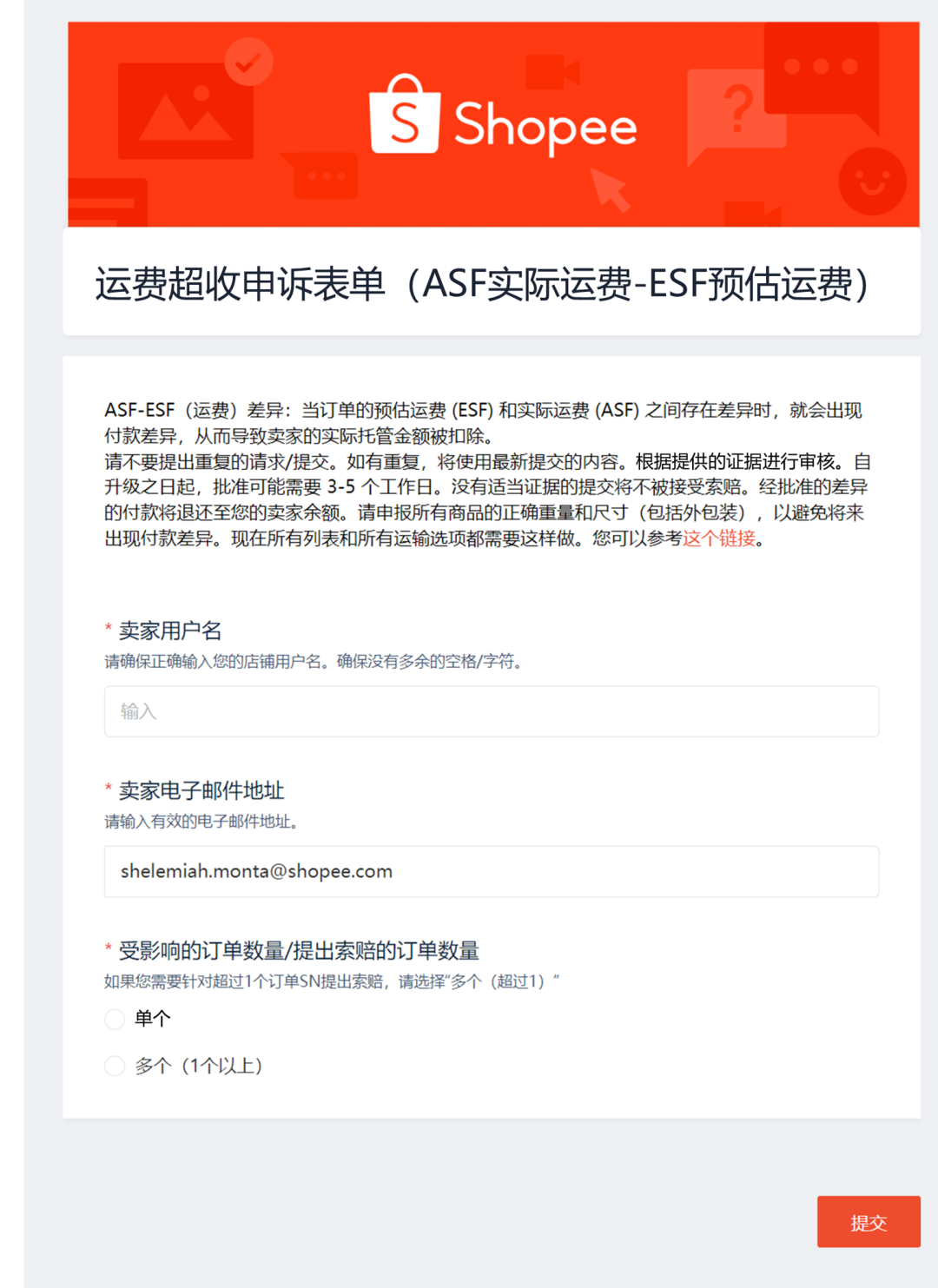Click the 卖家电子邮件地址 email input field
Viewport: 938px width, 1288px height.
492,871
